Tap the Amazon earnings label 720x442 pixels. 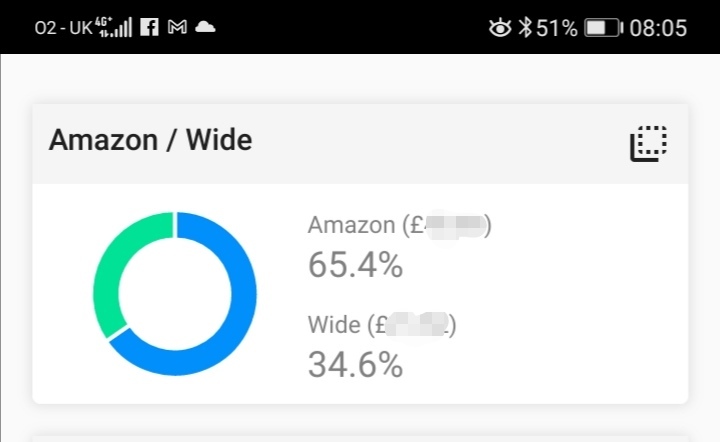tap(399, 226)
